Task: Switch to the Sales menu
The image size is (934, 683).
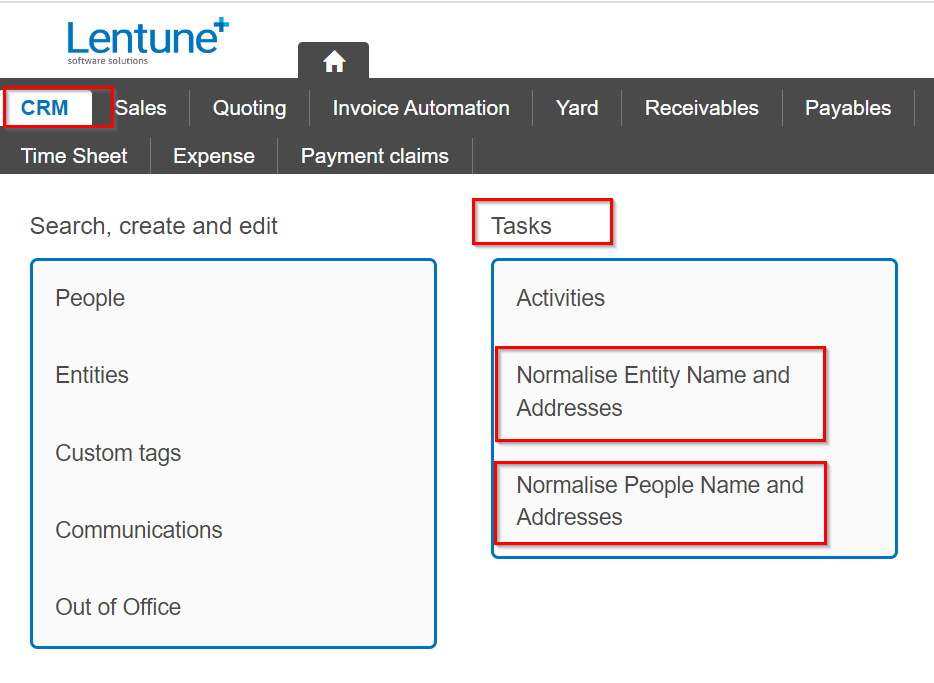Action: (x=141, y=108)
